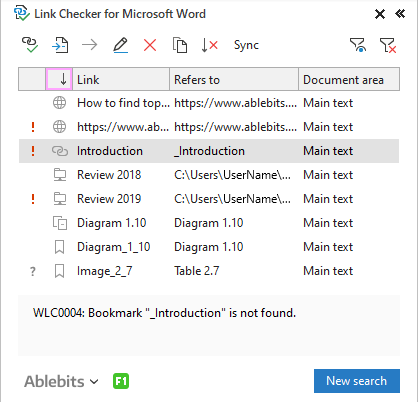Select the Introduction link cell

[110, 151]
